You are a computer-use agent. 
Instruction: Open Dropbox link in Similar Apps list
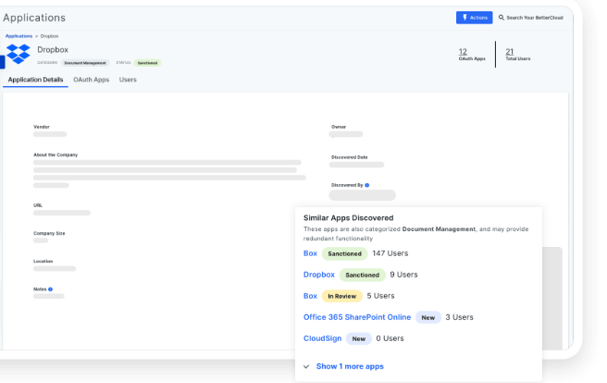pos(319,275)
